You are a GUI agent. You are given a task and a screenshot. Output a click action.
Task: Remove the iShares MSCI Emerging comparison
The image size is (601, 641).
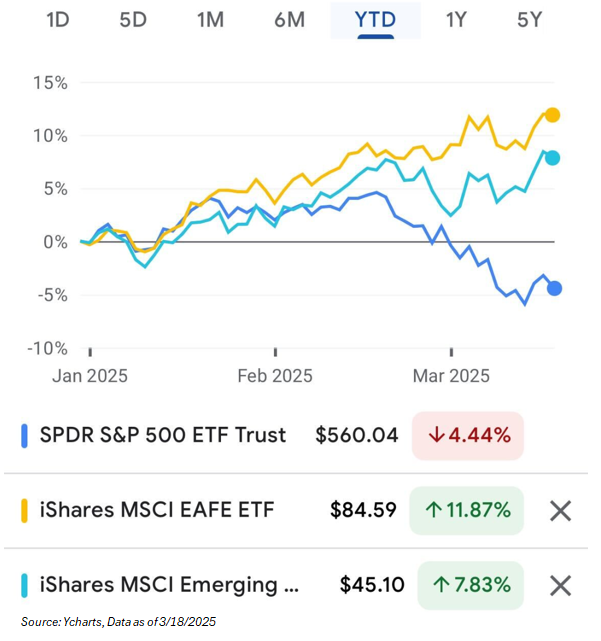coord(561,586)
